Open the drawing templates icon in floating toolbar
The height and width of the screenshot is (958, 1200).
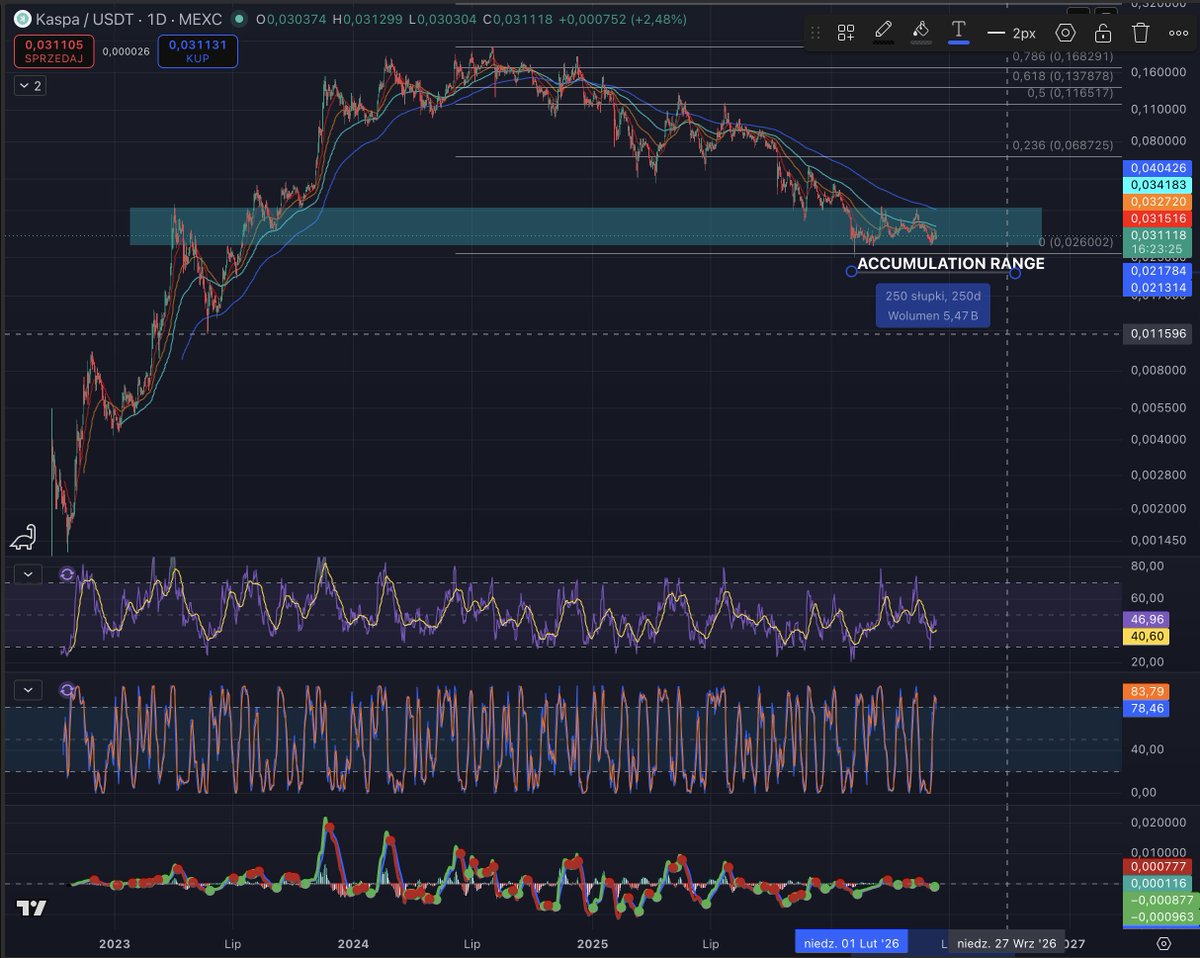coord(846,32)
